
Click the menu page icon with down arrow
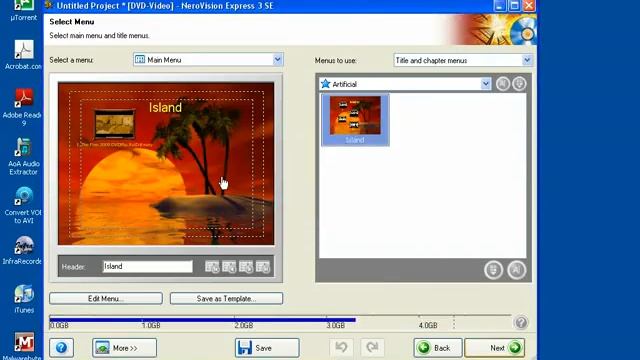[263, 267]
